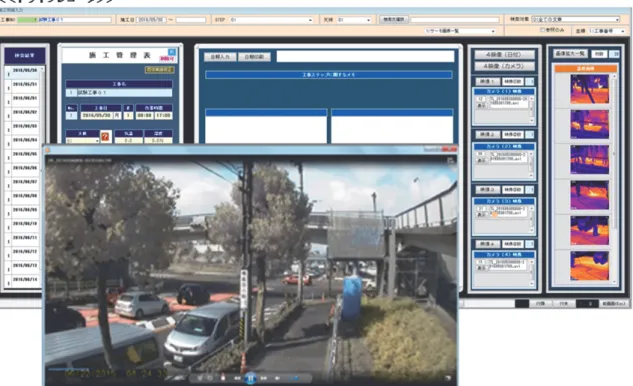Select the sixth thermal image thumbnail
This screenshot has height=386, width=633.
pyautogui.click(x=589, y=266)
